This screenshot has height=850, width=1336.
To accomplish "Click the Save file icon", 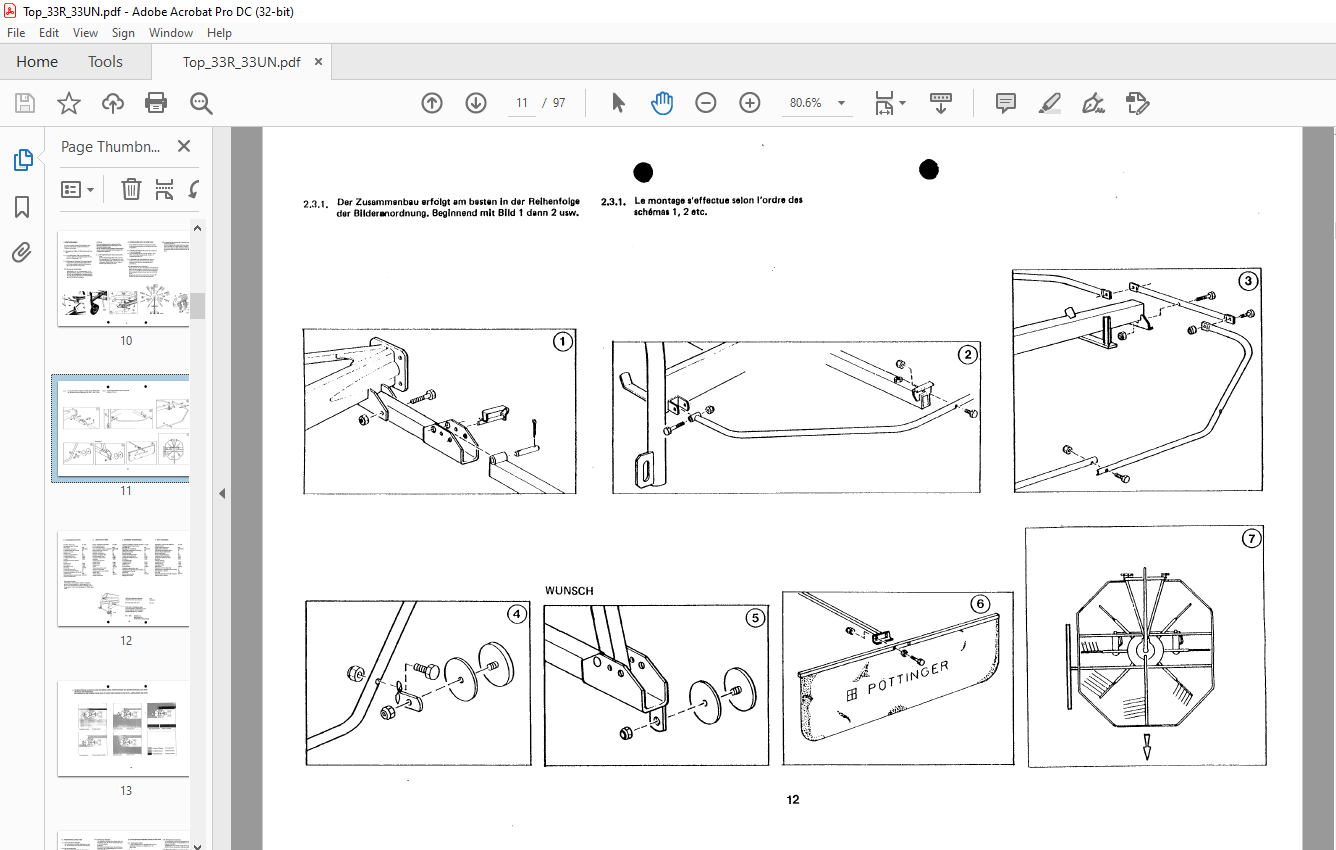I will 25,103.
